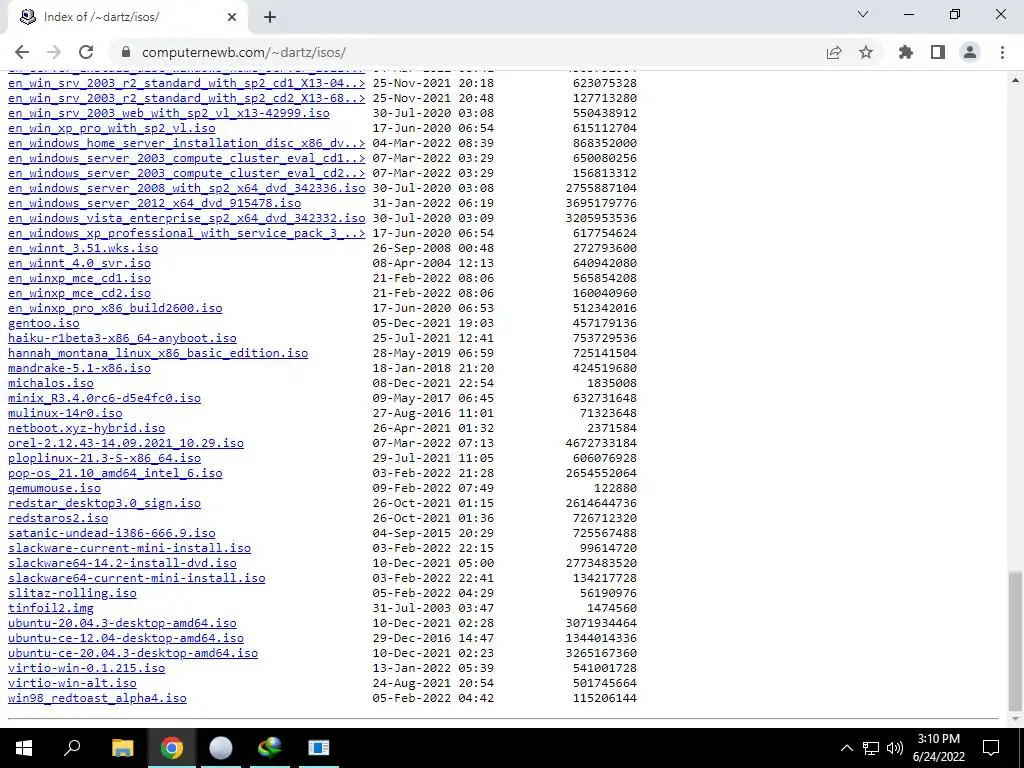Open the globe taskbar app

[x=270, y=748]
